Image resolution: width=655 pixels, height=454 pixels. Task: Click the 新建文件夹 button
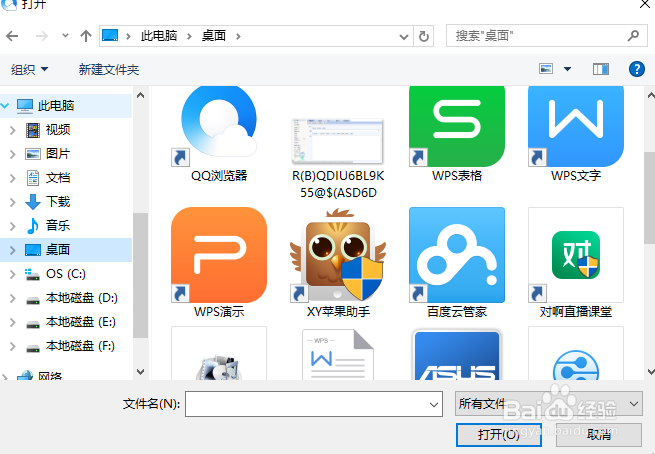click(x=109, y=69)
